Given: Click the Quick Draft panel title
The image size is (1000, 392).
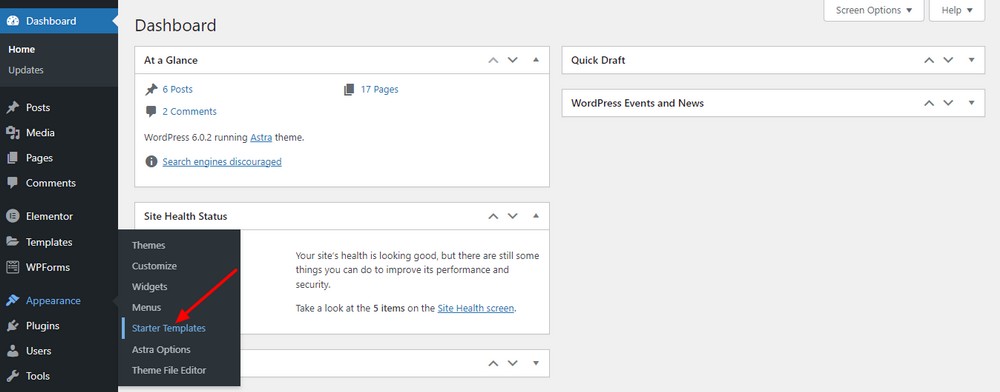Looking at the screenshot, I should (598, 61).
